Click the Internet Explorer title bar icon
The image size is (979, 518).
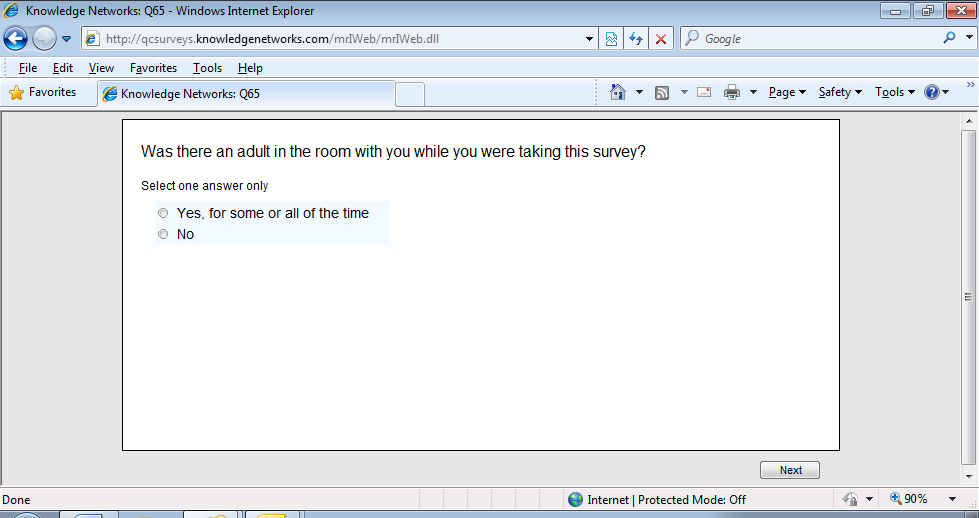(x=11, y=10)
